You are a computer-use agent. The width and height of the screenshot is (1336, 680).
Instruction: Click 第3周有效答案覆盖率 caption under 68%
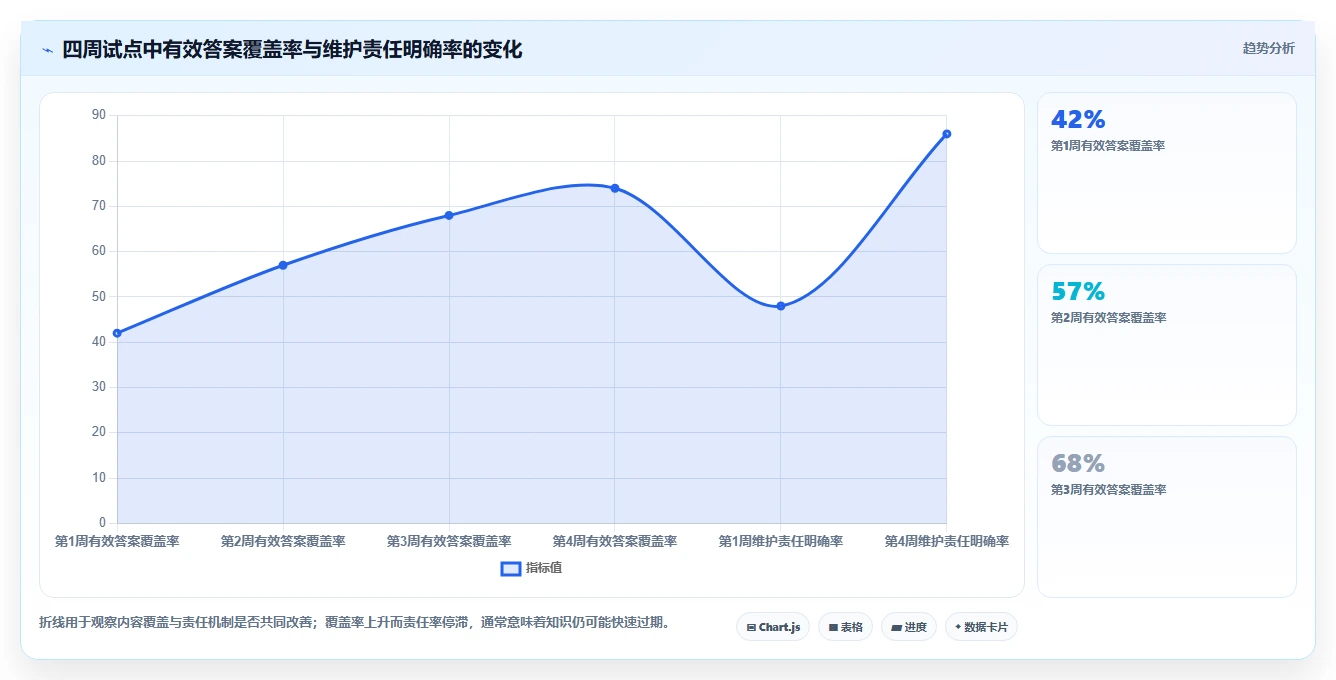pos(1108,490)
